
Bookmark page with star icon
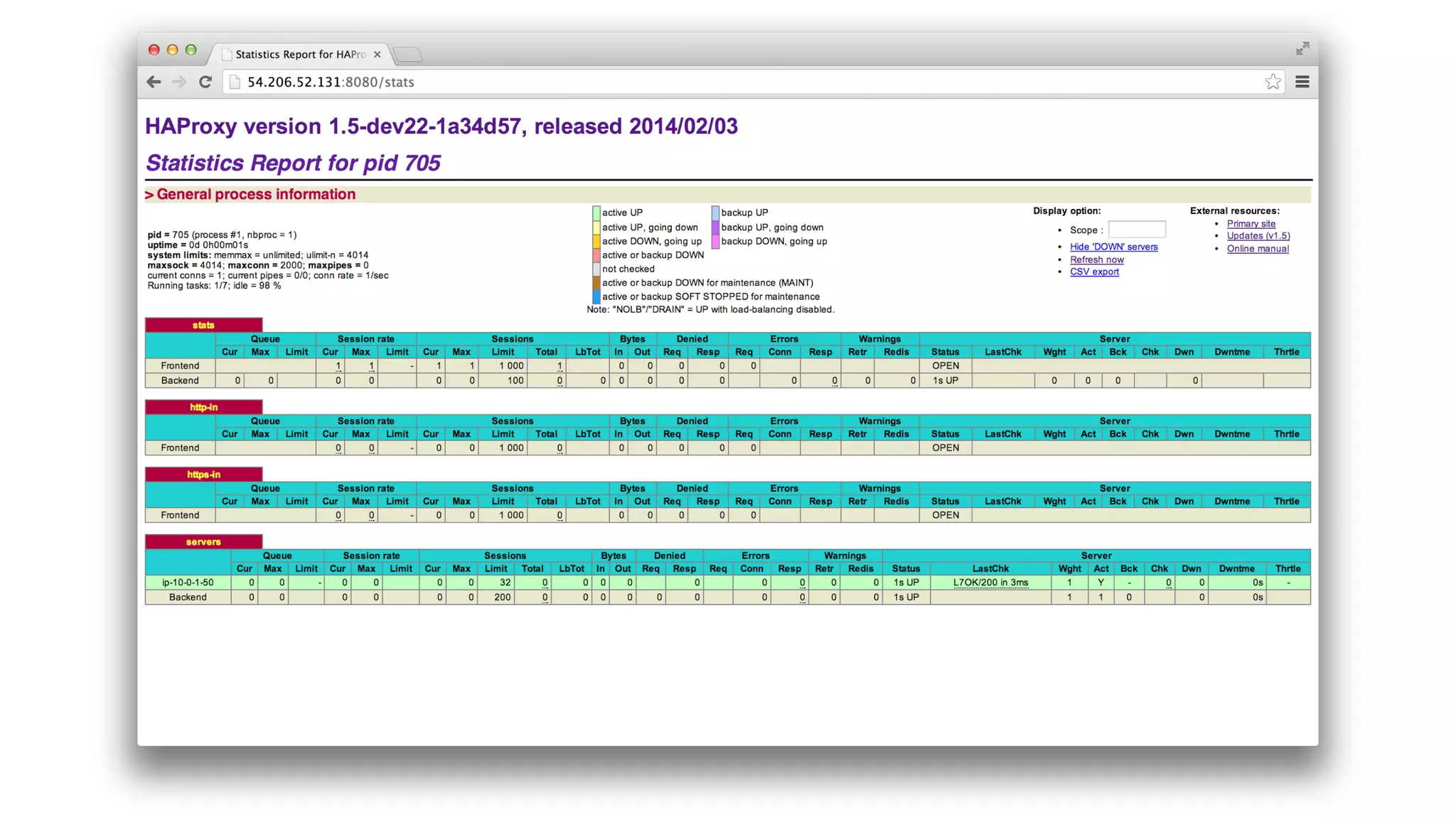(1273, 82)
